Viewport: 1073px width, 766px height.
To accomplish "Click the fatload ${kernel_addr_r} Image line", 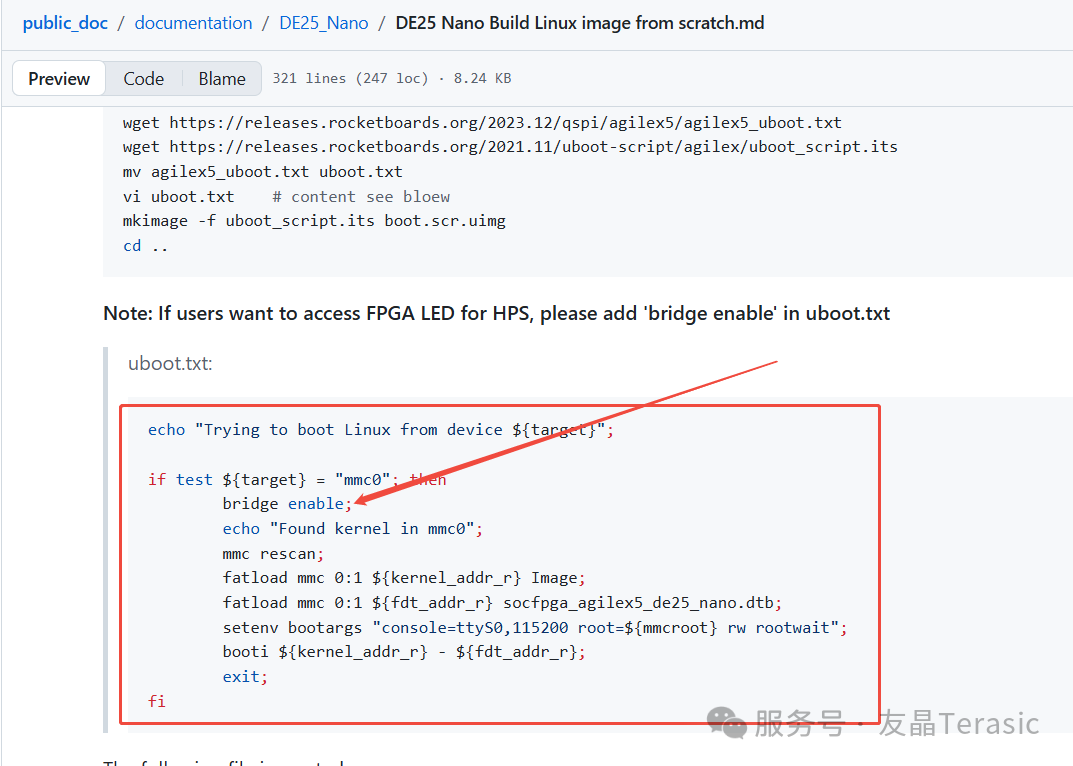I will click(404, 578).
